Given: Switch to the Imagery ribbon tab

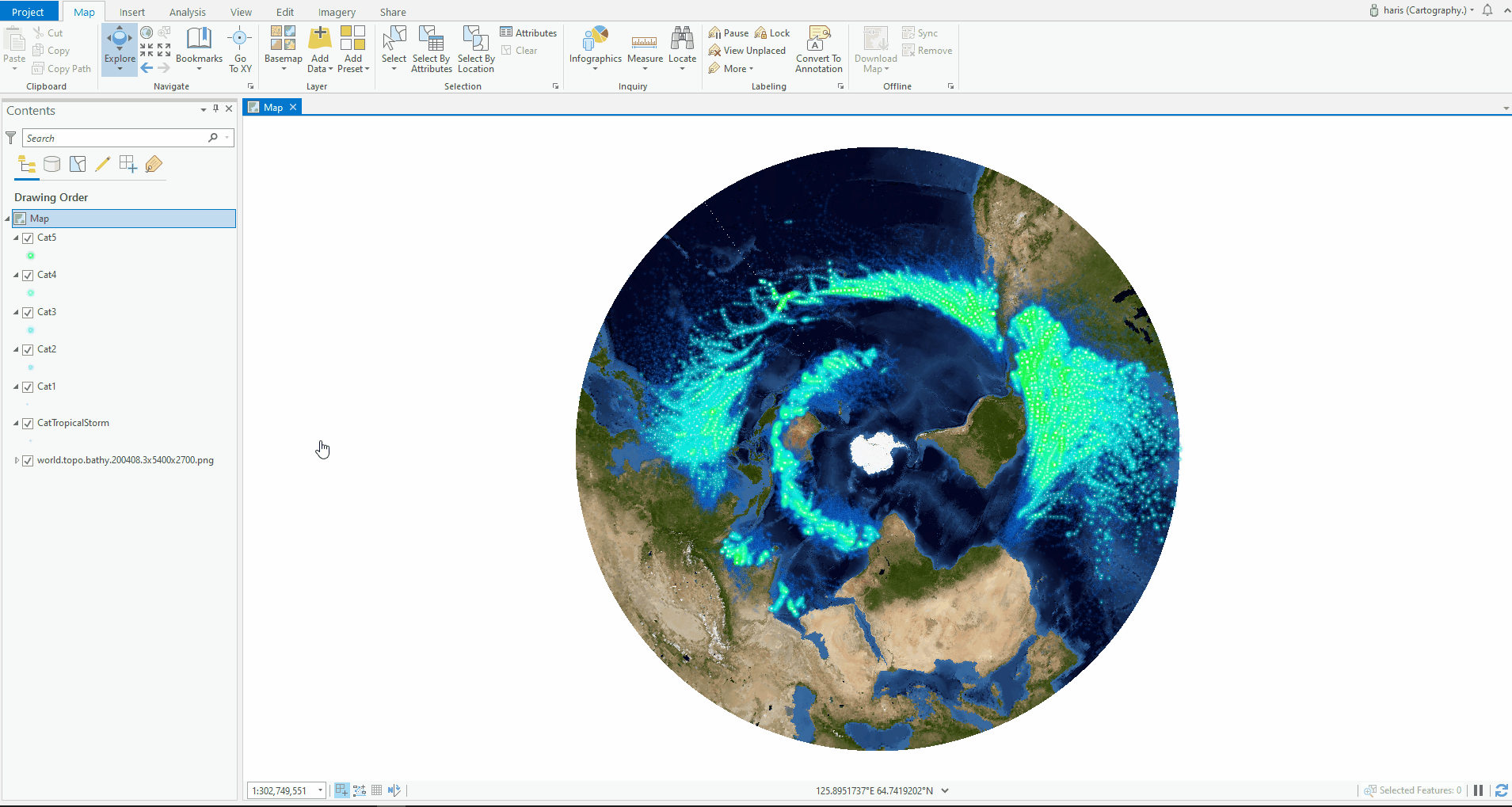Looking at the screenshot, I should 337,12.
